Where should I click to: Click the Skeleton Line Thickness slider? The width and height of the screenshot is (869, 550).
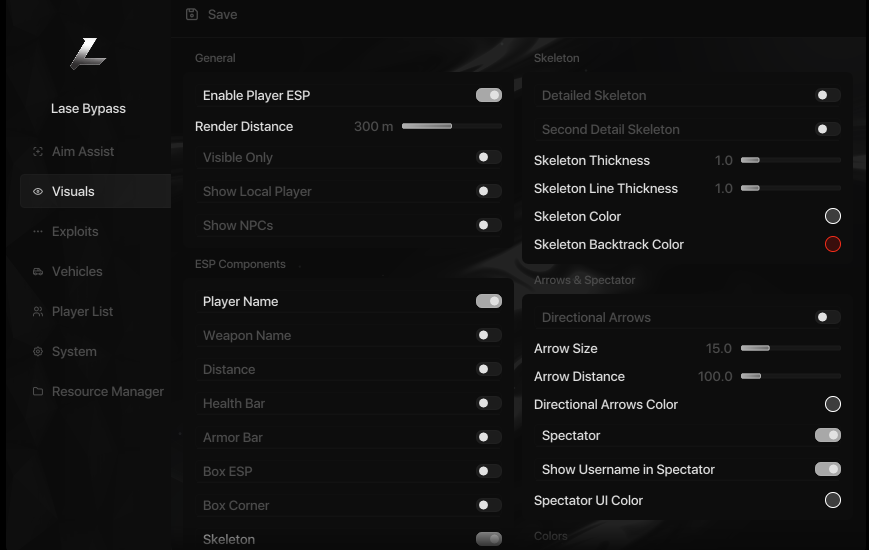pos(791,189)
